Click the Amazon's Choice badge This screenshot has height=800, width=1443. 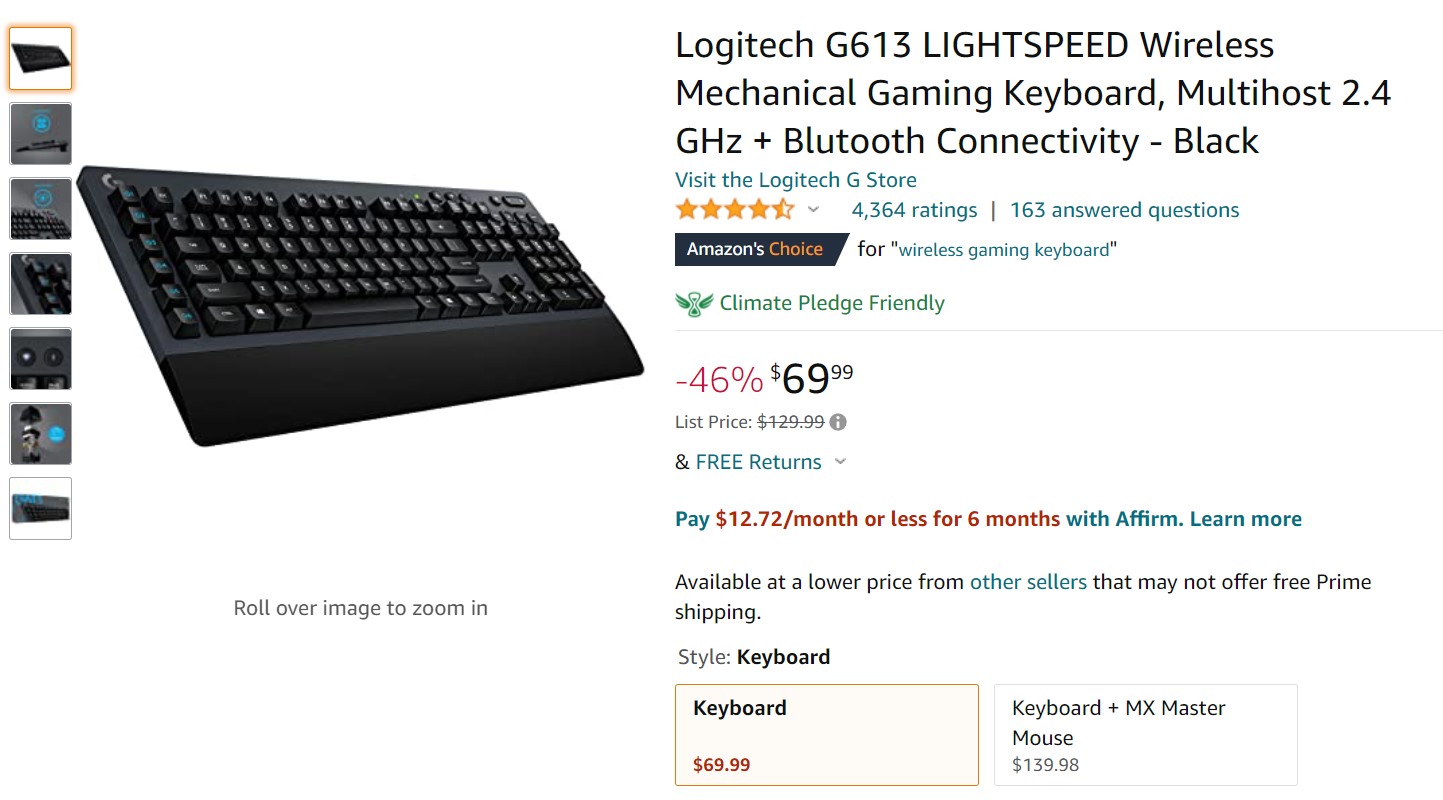click(756, 249)
